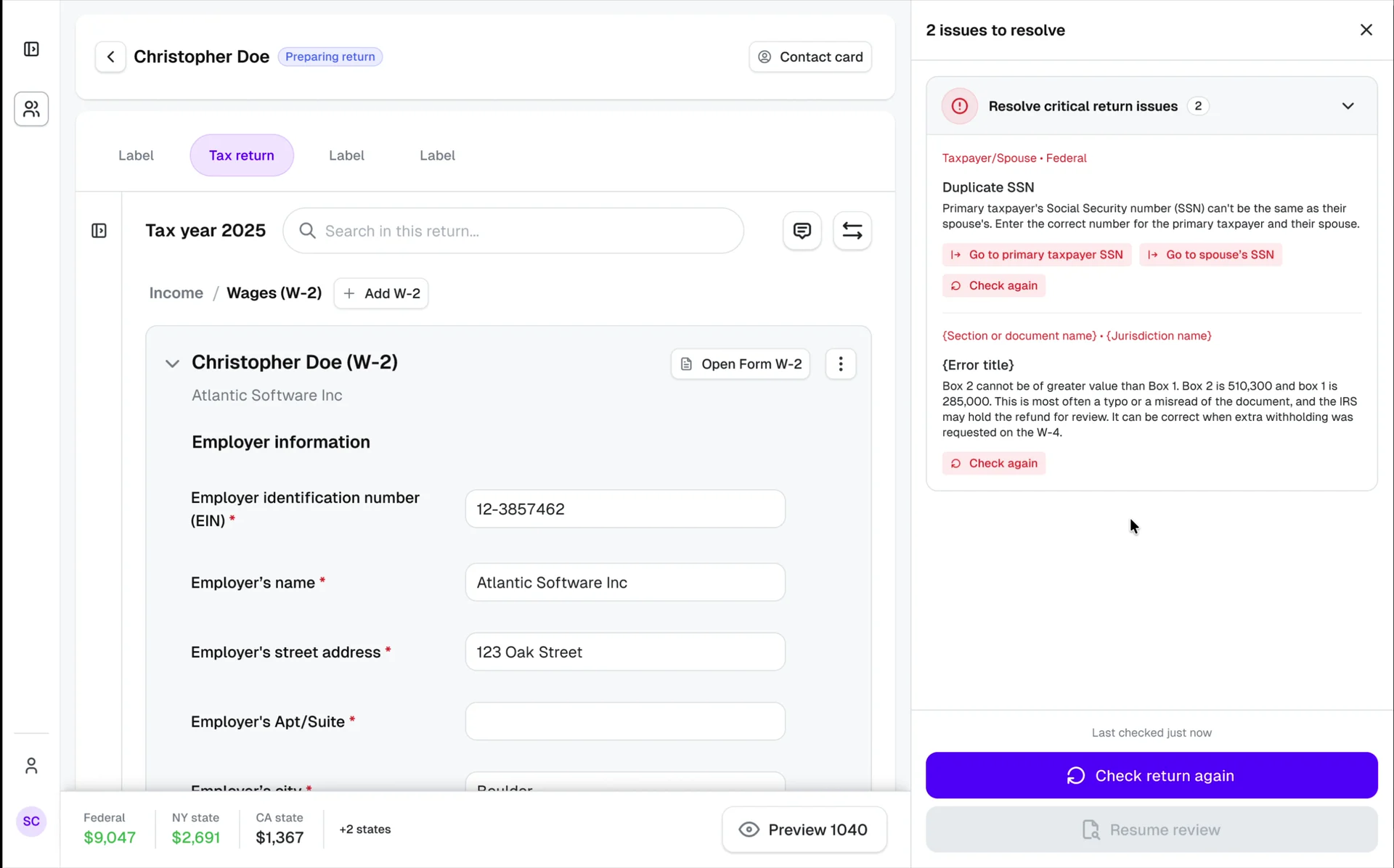Open the three-dot menu for Christopher Doe W-2
This screenshot has width=1394, height=868.
tap(841, 364)
